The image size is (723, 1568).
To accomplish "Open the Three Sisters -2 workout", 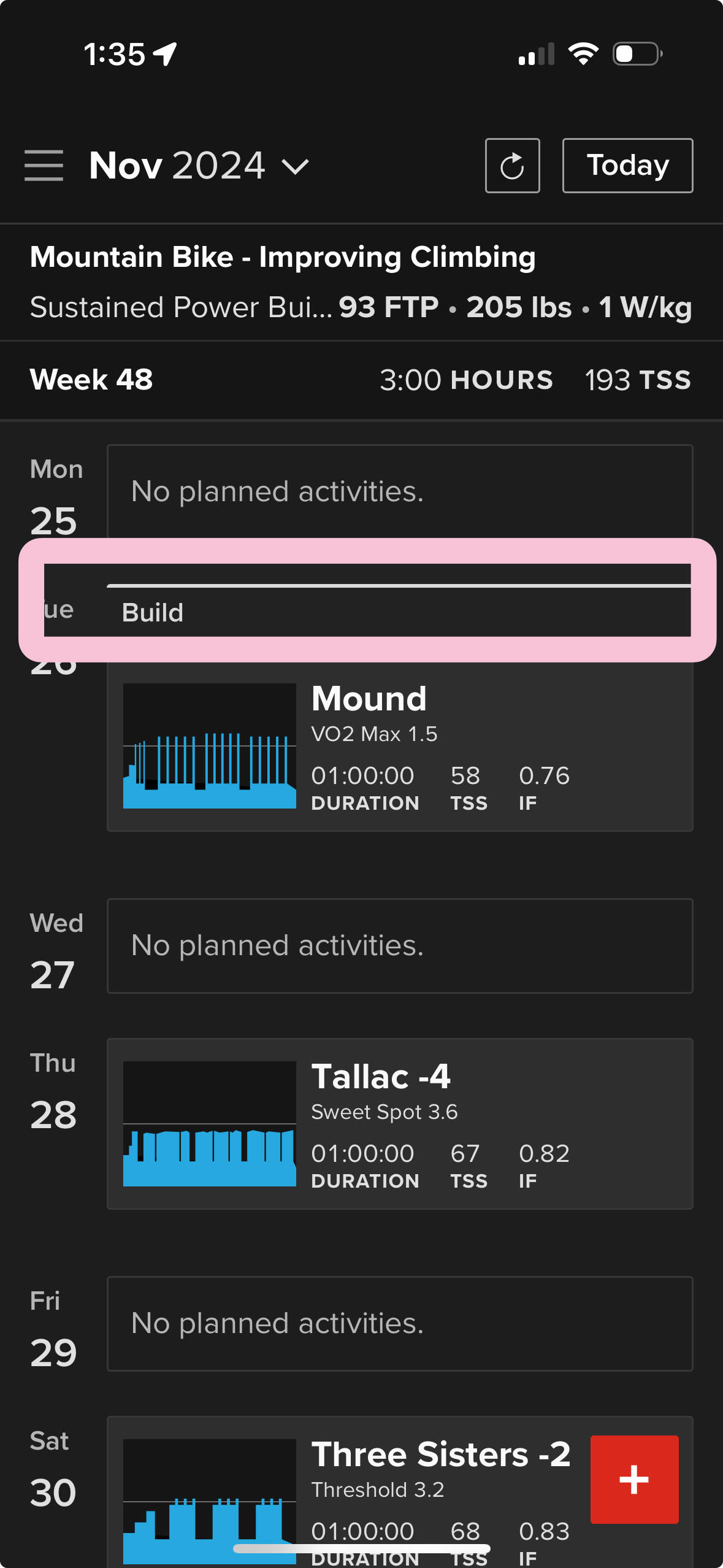I will pyautogui.click(x=400, y=1492).
